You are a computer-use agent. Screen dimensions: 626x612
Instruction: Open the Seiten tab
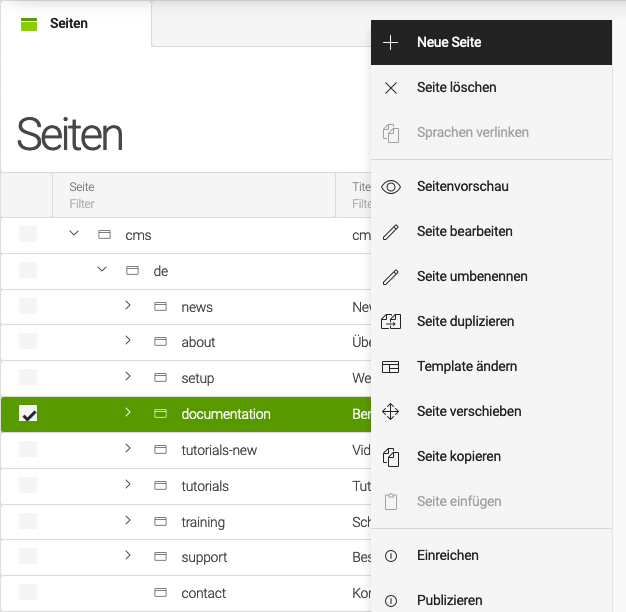click(x=68, y=24)
